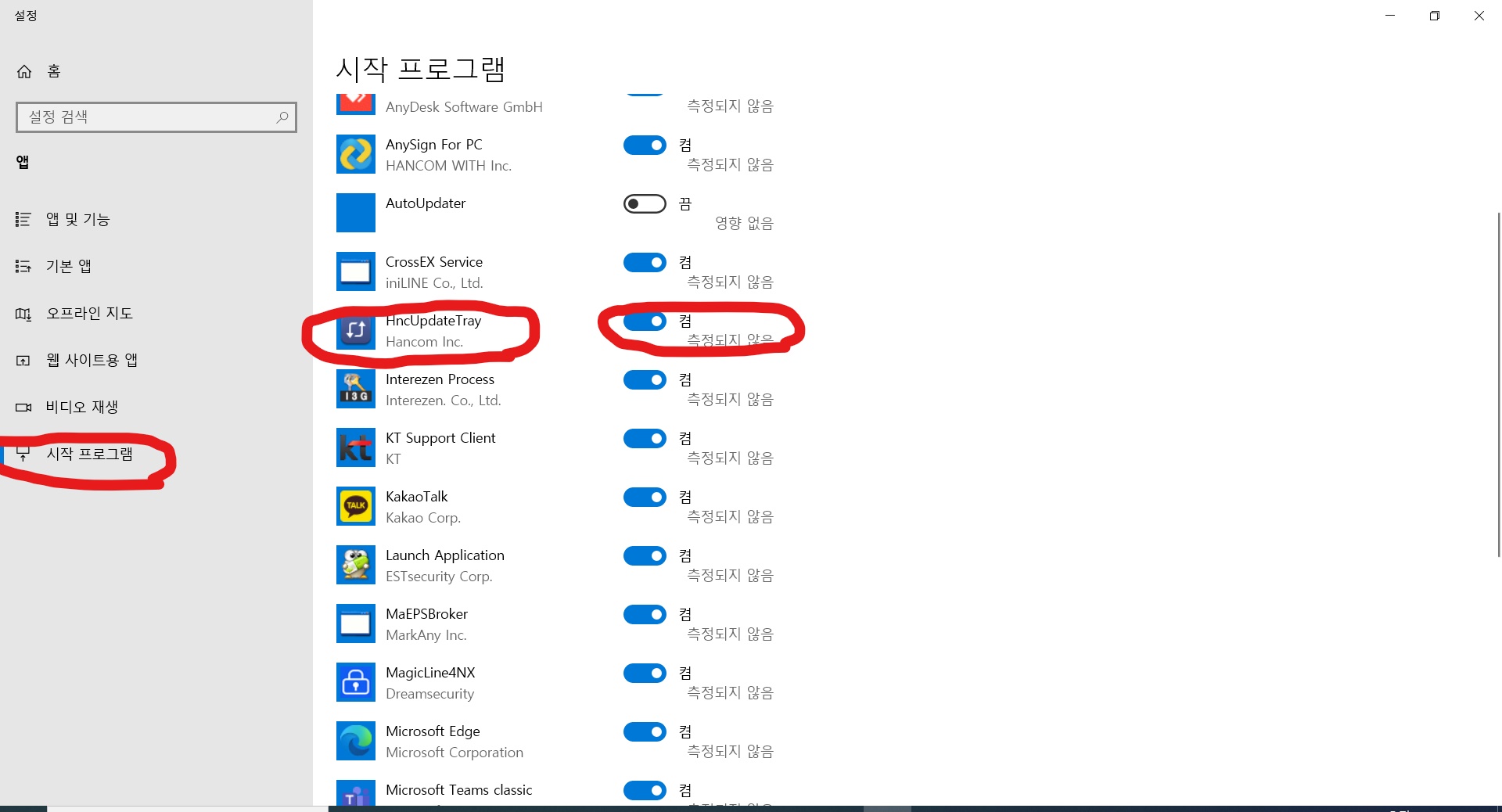Toggle off HncUpdateTray startup
This screenshot has width=1502, height=812.
coord(645,321)
